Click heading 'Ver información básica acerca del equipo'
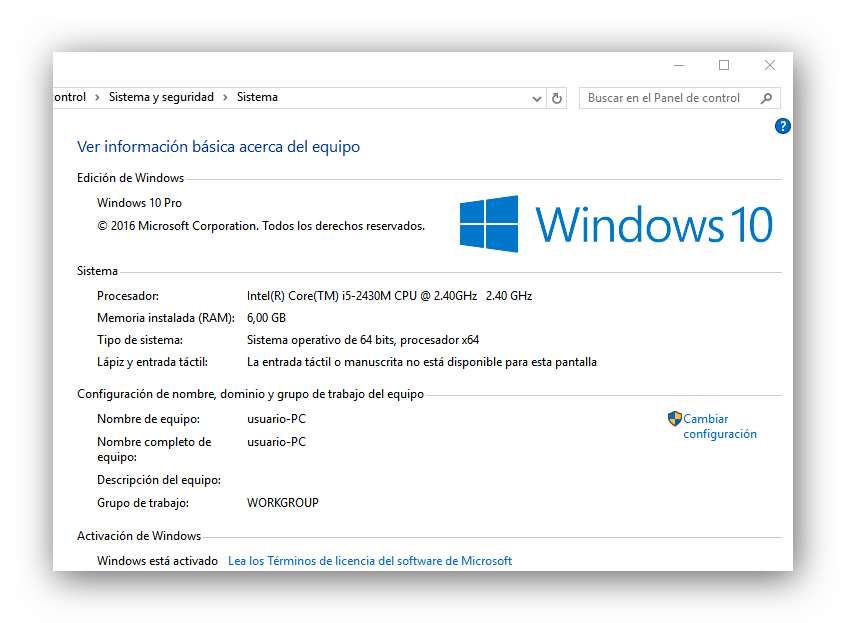Image resolution: width=846 pixels, height=623 pixels. (x=219, y=147)
